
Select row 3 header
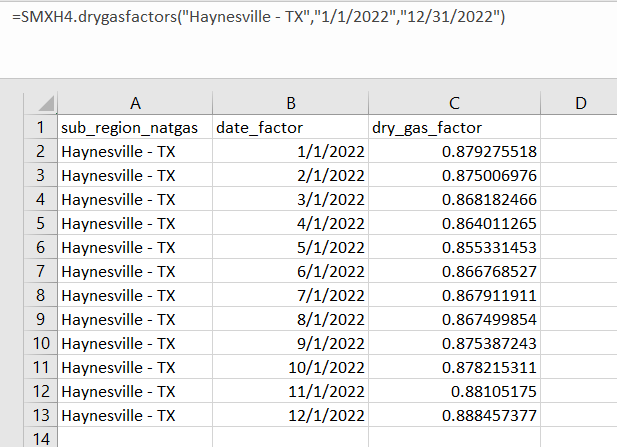click(x=41, y=175)
